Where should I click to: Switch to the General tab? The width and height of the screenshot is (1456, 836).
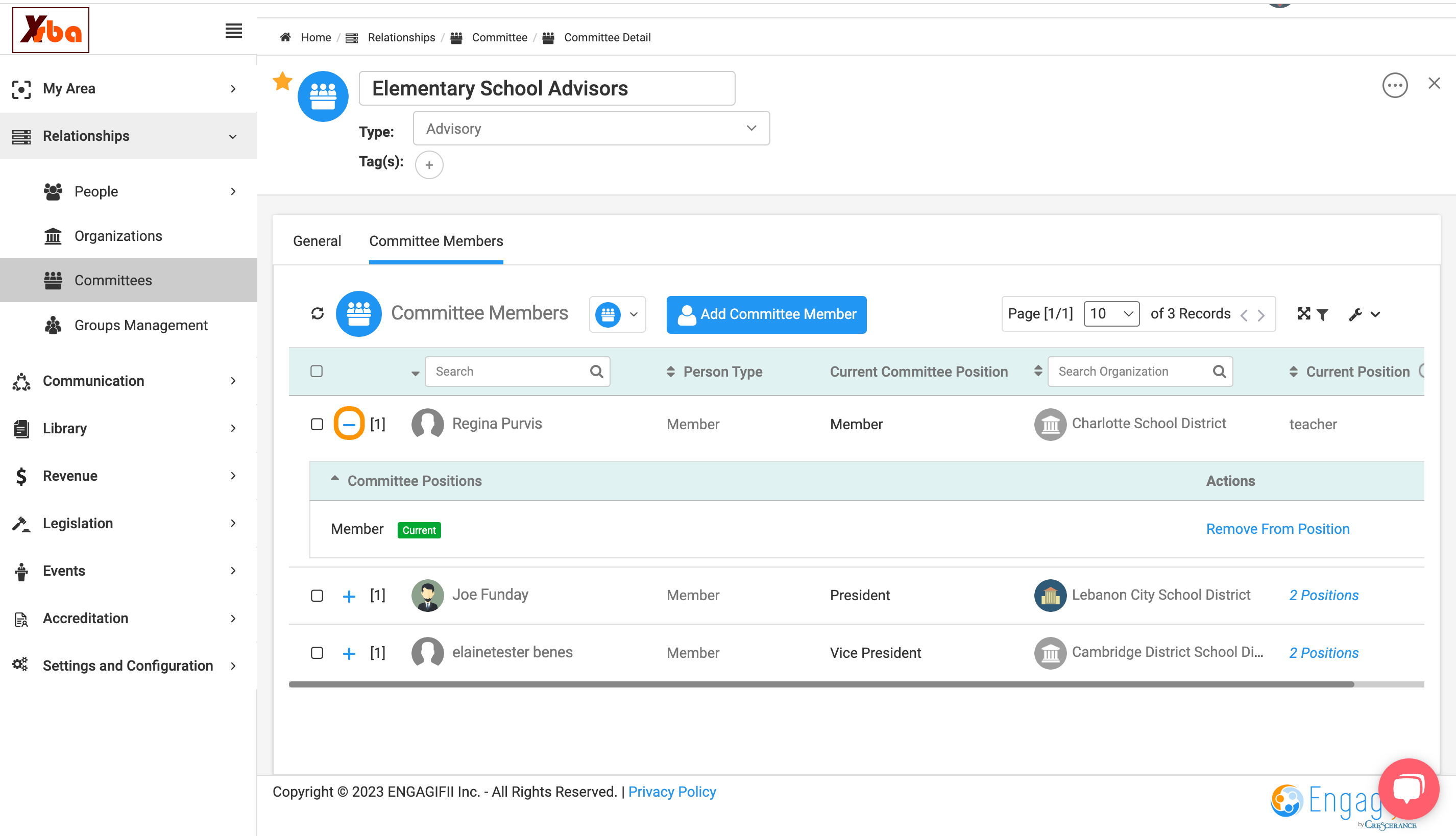point(317,241)
